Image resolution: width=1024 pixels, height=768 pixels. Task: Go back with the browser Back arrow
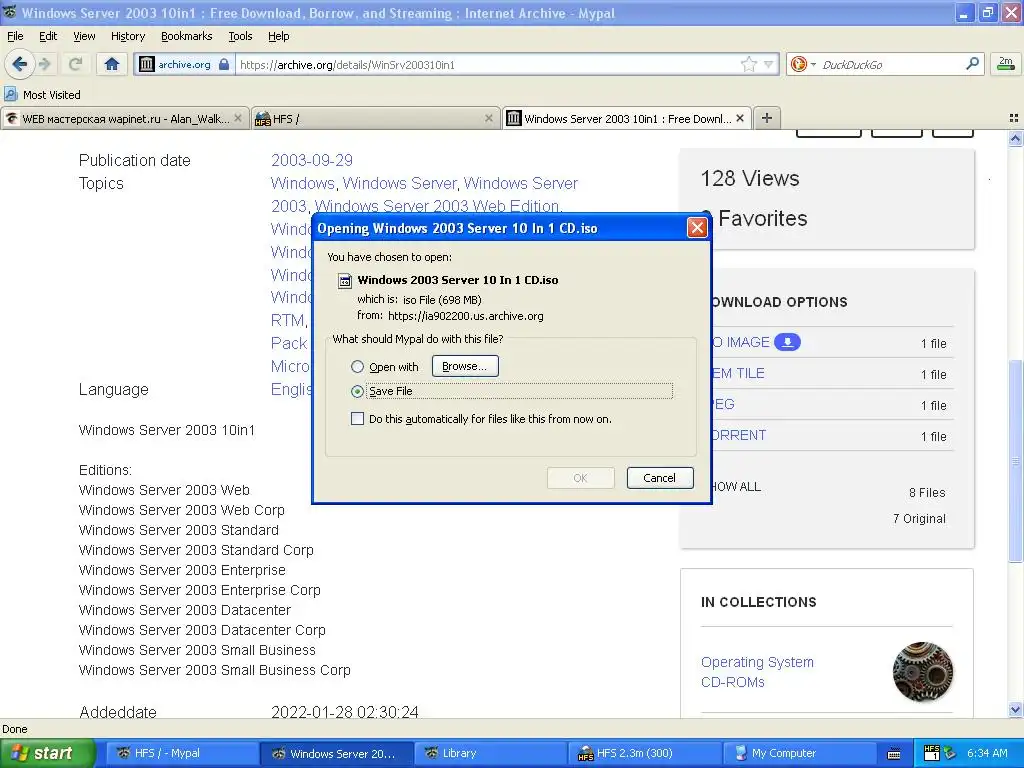(19, 64)
